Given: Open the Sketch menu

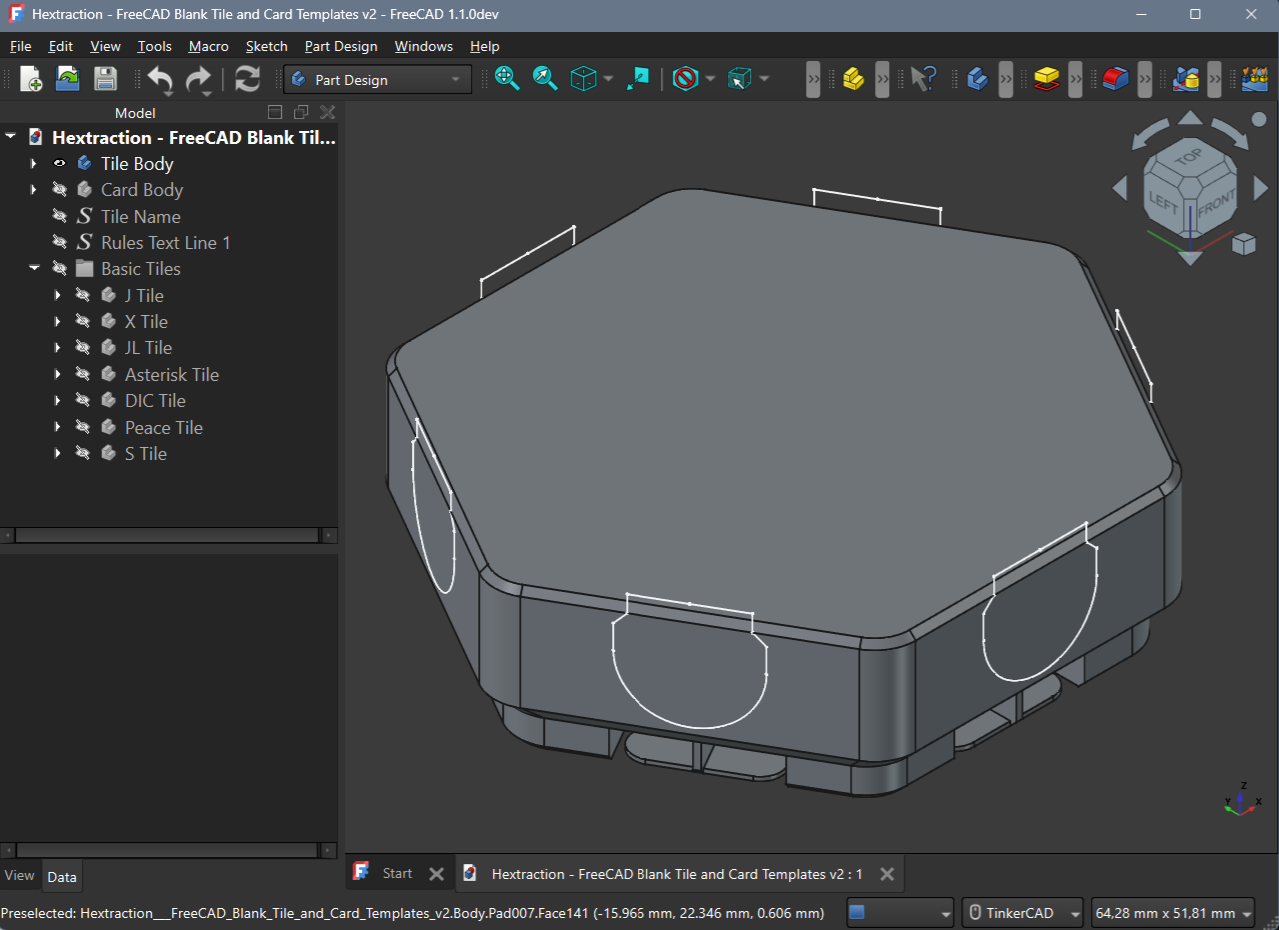Looking at the screenshot, I should pyautogui.click(x=266, y=46).
